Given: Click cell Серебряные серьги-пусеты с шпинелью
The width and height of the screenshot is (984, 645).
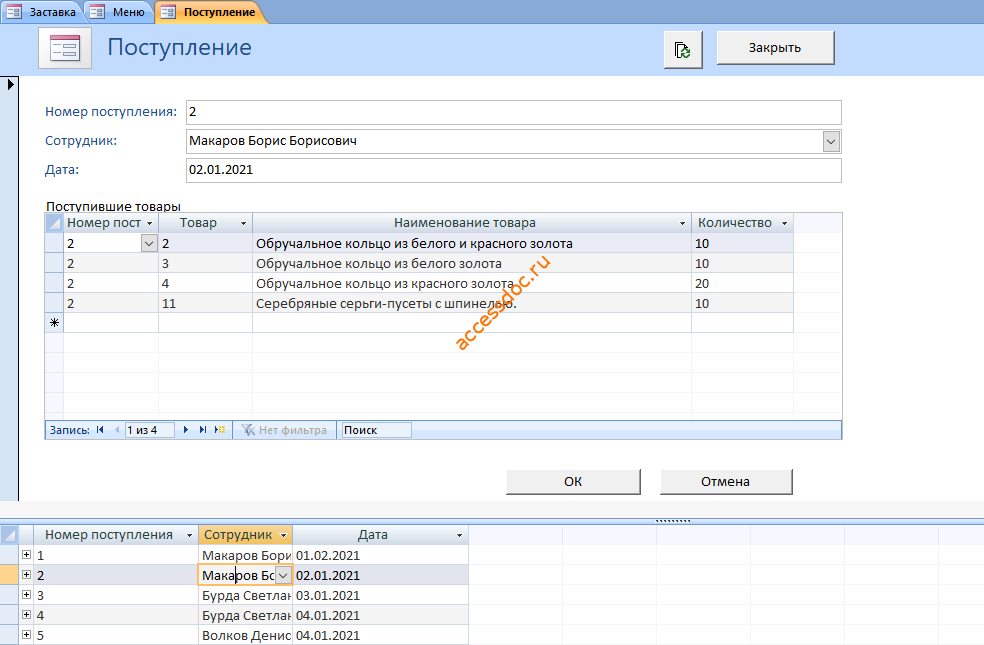Looking at the screenshot, I should pyautogui.click(x=472, y=304).
